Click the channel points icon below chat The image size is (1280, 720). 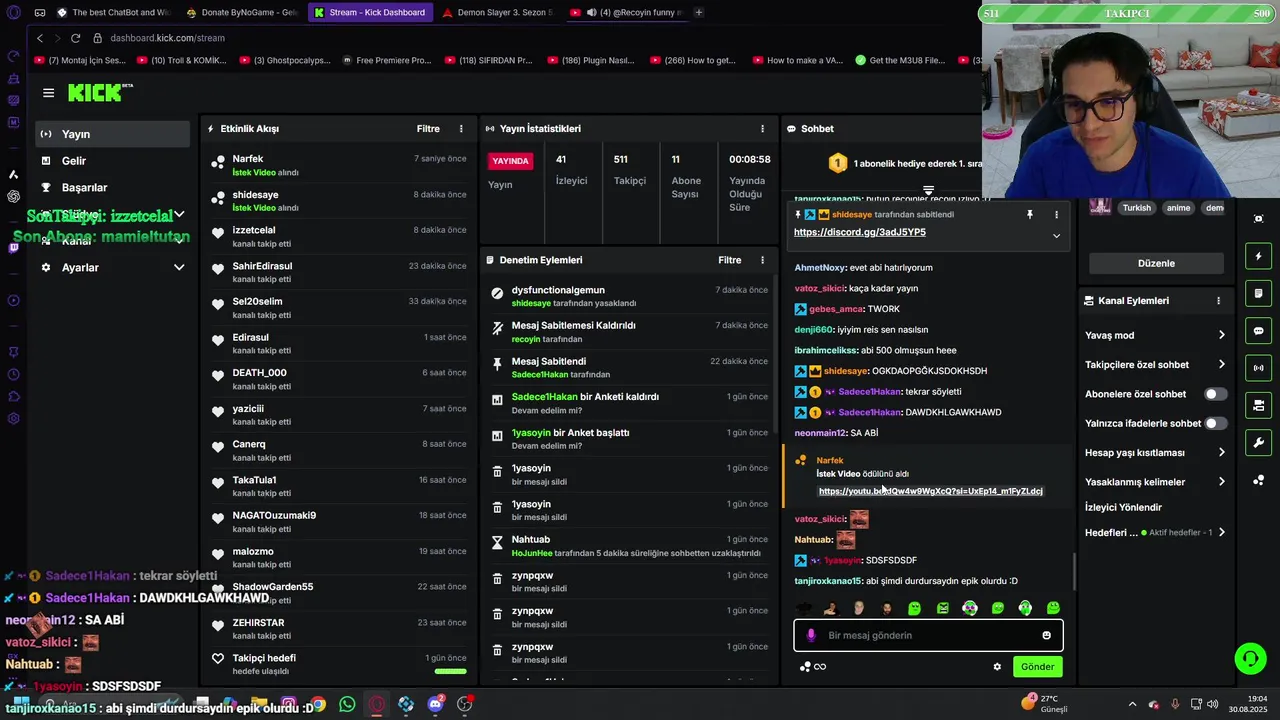(x=805, y=667)
